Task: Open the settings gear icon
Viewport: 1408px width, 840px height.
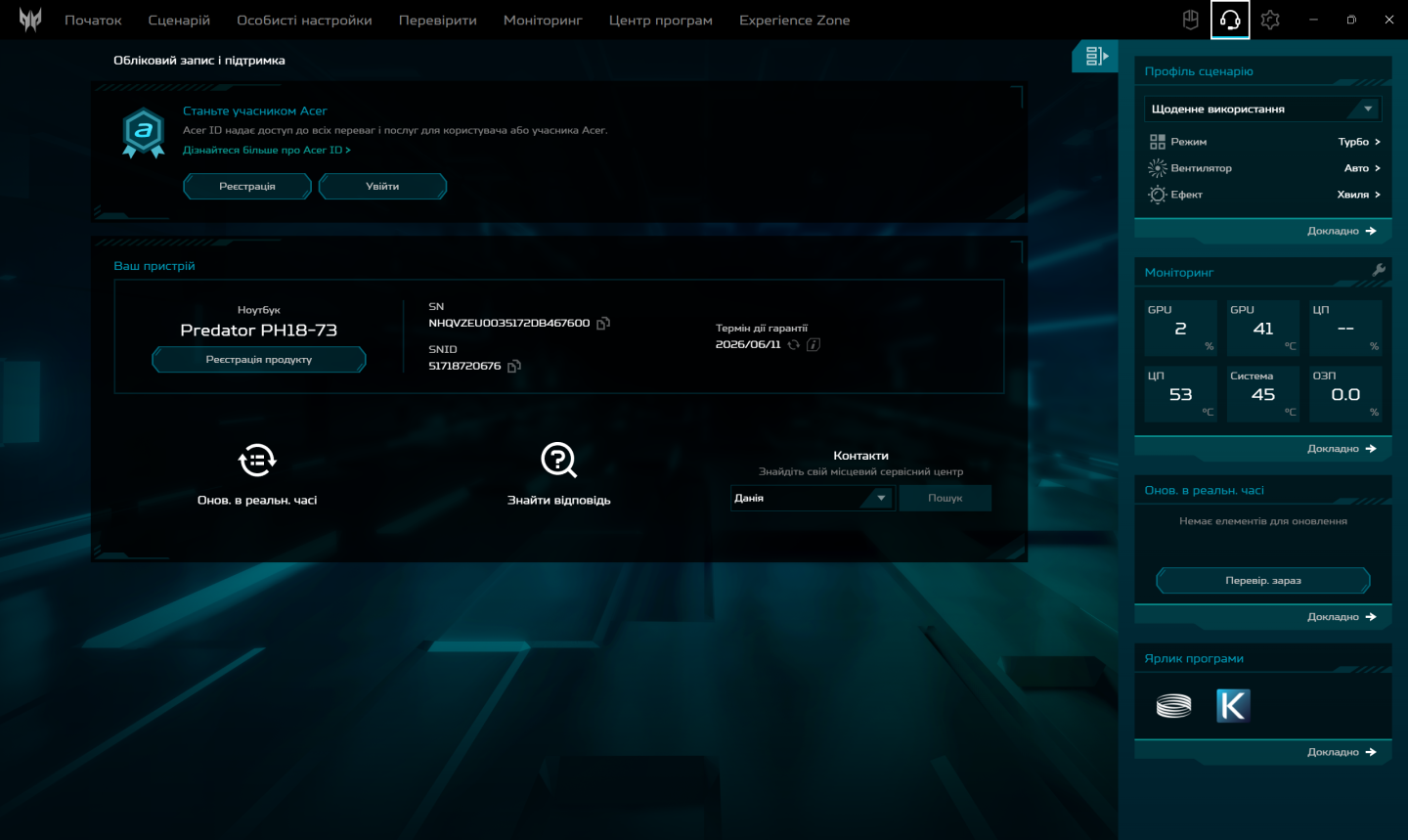Action: pyautogui.click(x=1270, y=20)
